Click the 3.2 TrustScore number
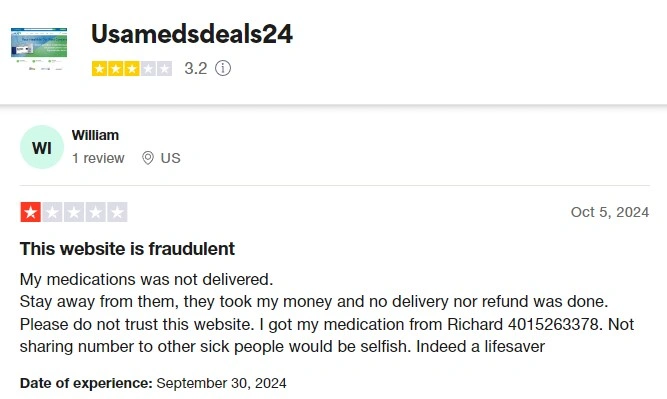The height and width of the screenshot is (399, 667). coord(196,68)
